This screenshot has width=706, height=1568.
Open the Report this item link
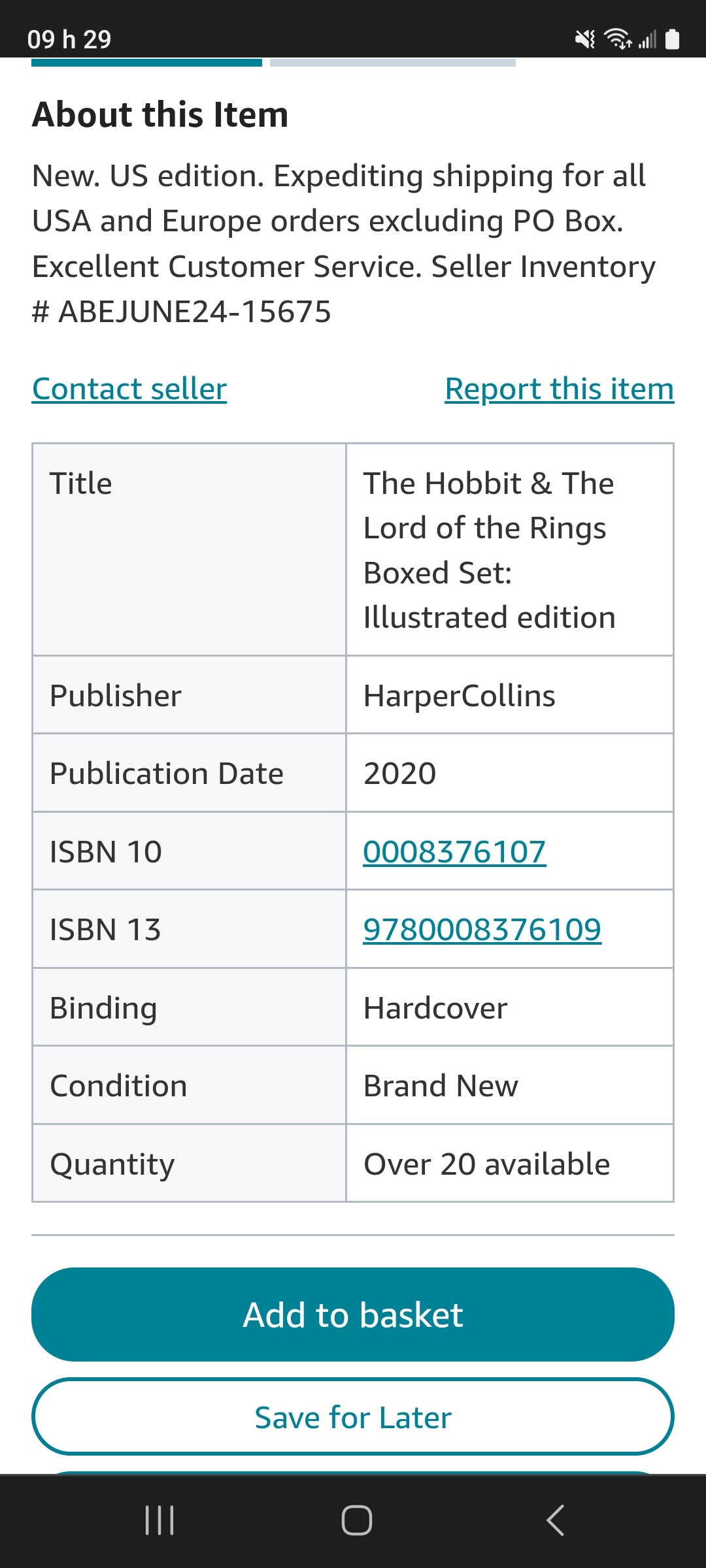(x=560, y=389)
